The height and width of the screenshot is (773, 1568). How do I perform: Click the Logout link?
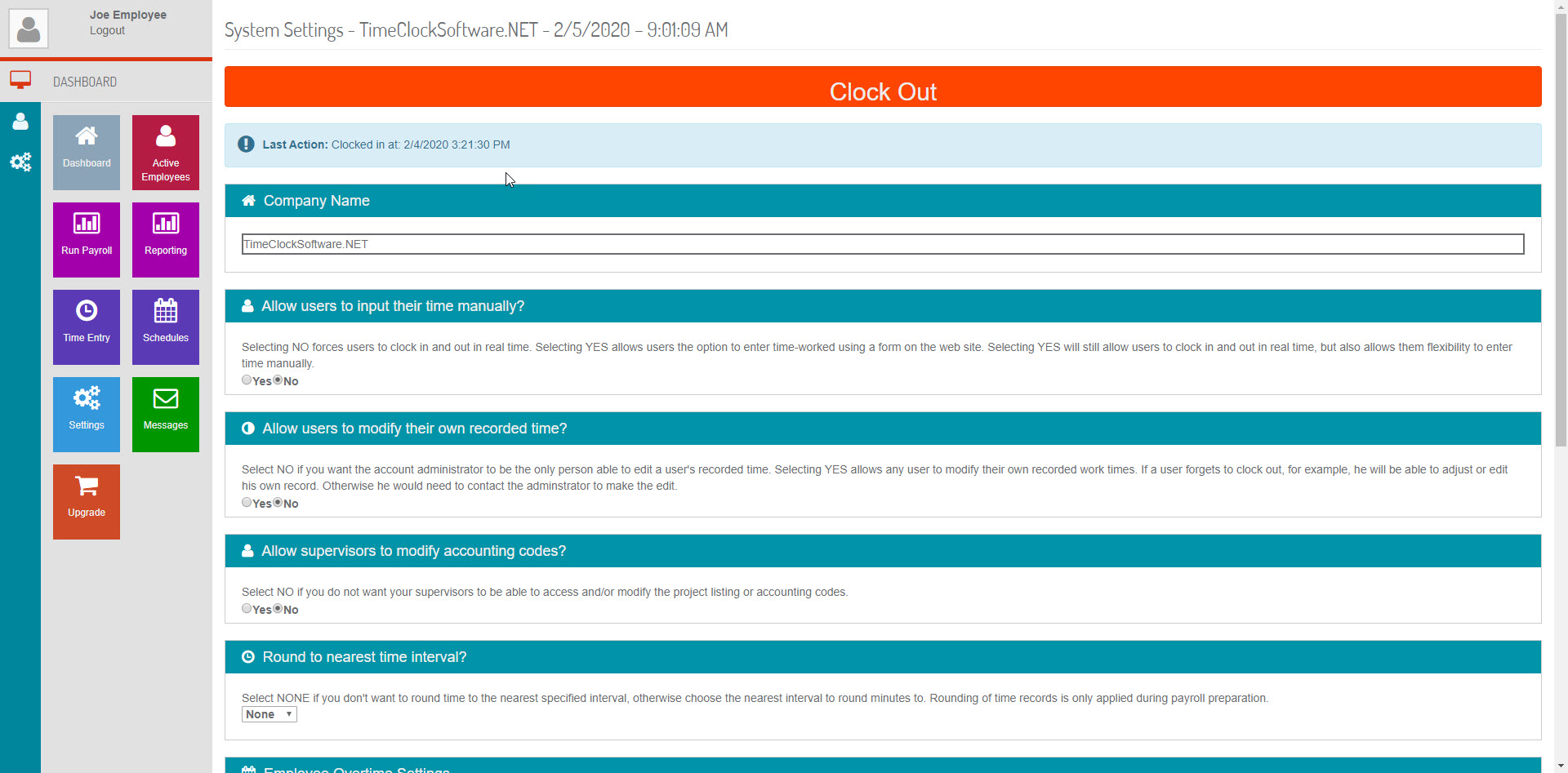tap(107, 30)
